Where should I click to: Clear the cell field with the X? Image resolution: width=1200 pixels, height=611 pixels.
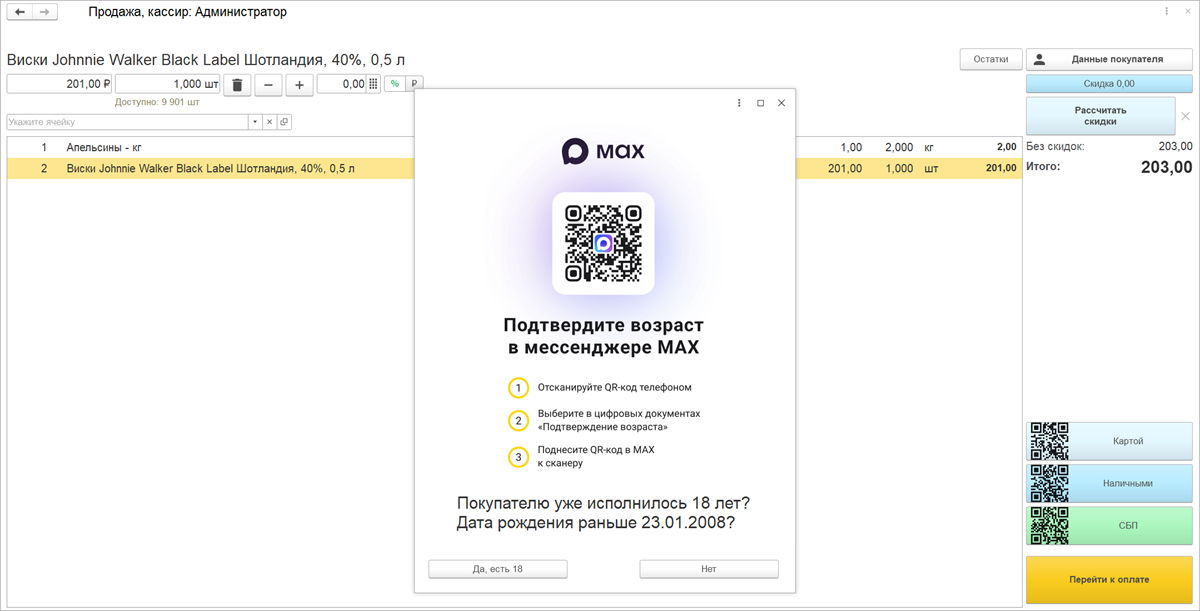269,122
